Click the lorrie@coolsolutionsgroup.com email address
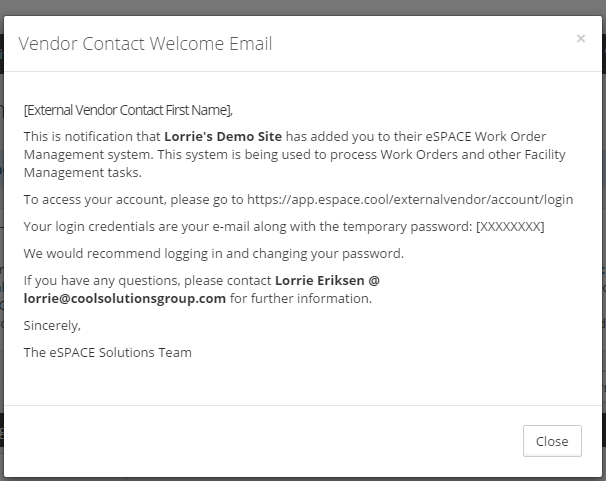Image resolution: width=606 pixels, height=481 pixels. (125, 298)
